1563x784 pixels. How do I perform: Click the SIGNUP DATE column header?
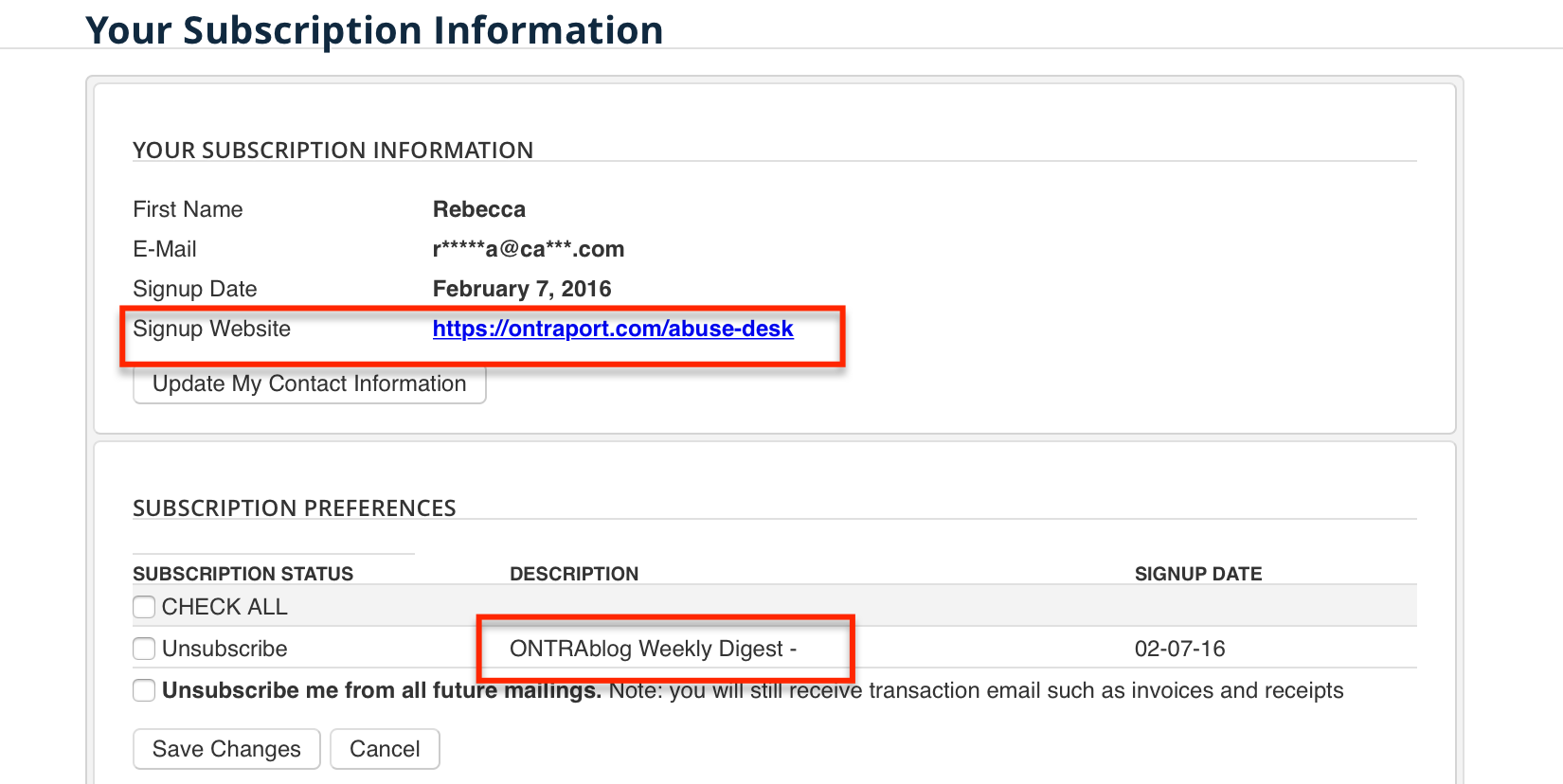click(x=1198, y=574)
